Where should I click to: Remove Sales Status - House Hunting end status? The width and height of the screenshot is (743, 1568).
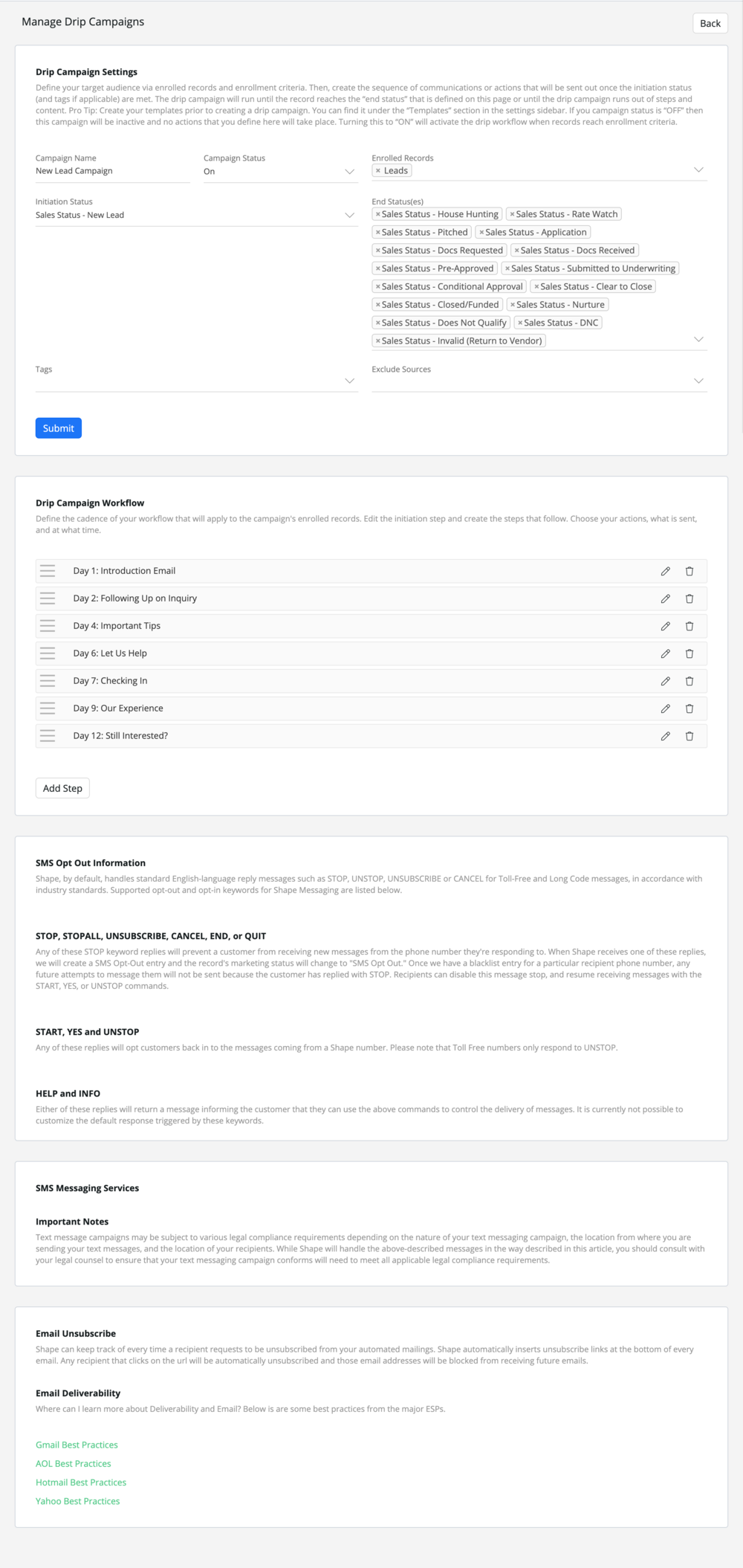[377, 214]
